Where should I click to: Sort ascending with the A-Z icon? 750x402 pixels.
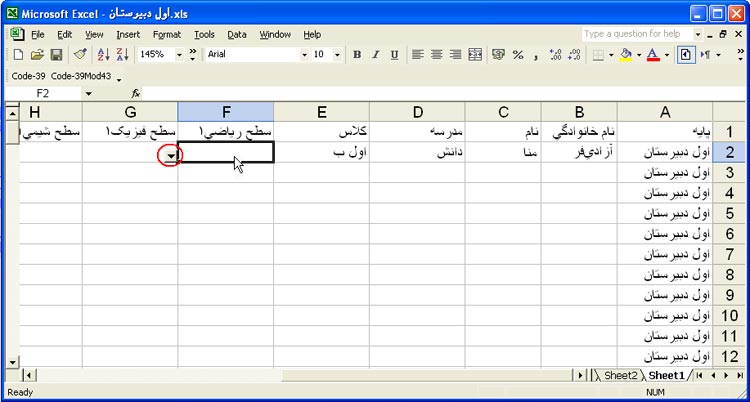point(103,54)
